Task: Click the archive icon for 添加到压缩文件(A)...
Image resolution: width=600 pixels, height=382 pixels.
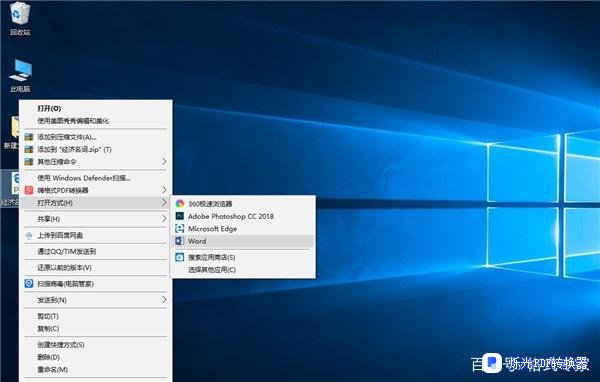Action: pos(29,137)
